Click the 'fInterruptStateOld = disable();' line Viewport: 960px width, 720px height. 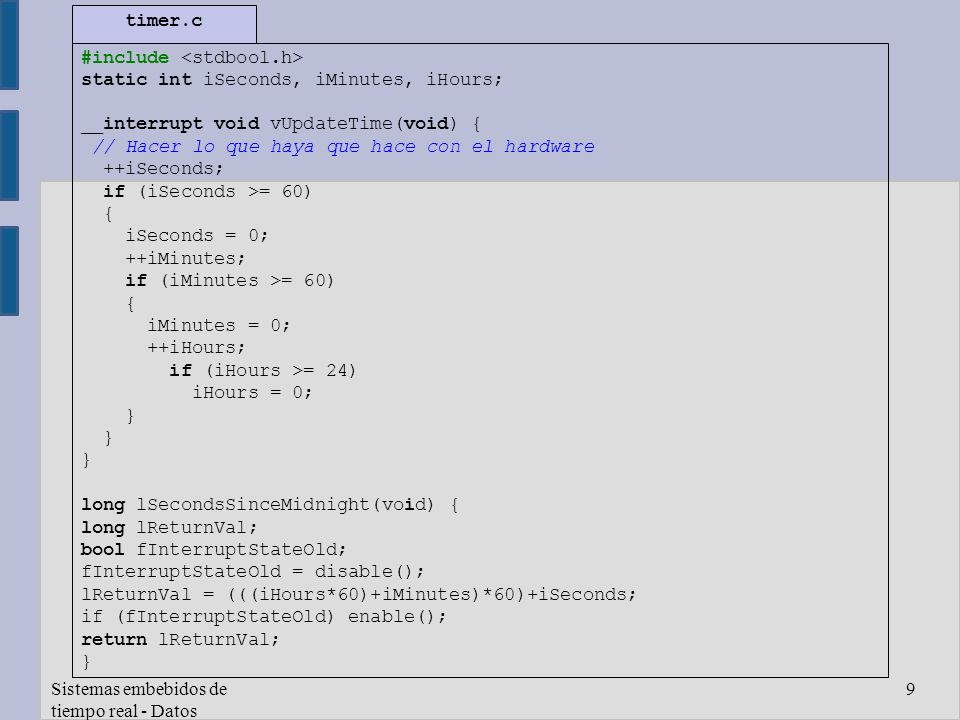253,572
